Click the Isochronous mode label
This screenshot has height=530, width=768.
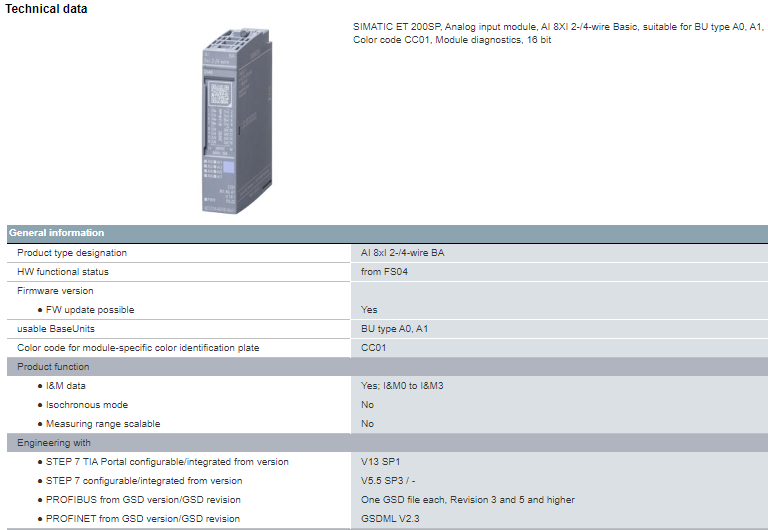coord(87,405)
